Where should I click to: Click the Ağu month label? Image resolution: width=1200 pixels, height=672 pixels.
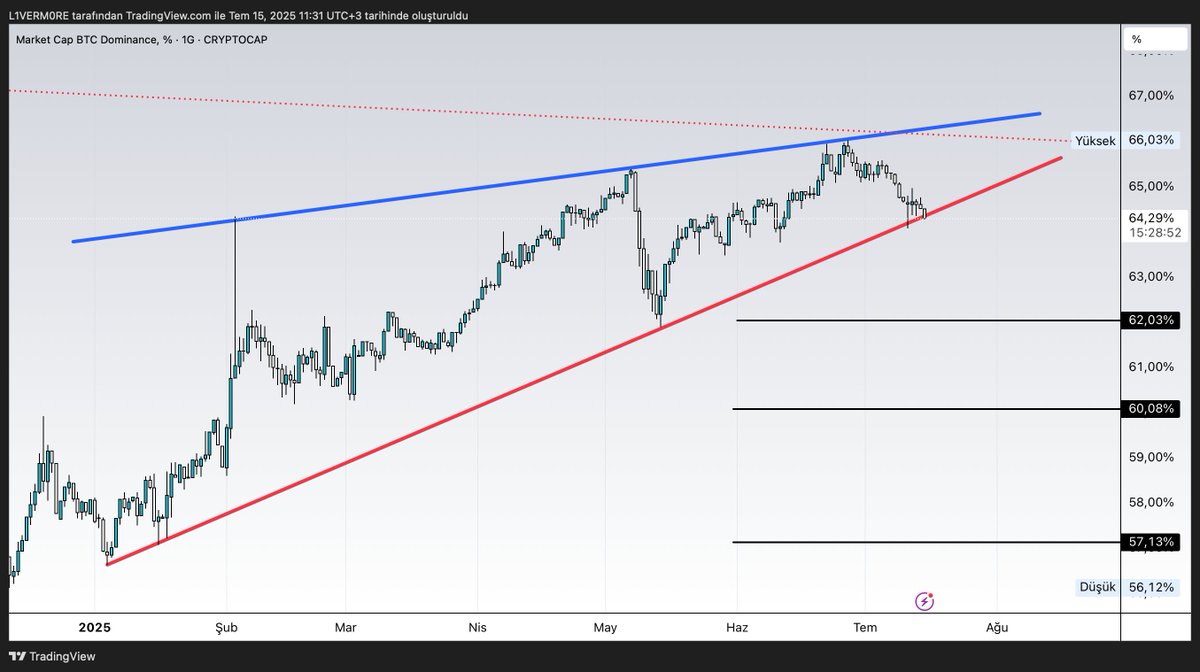pyautogui.click(x=996, y=628)
